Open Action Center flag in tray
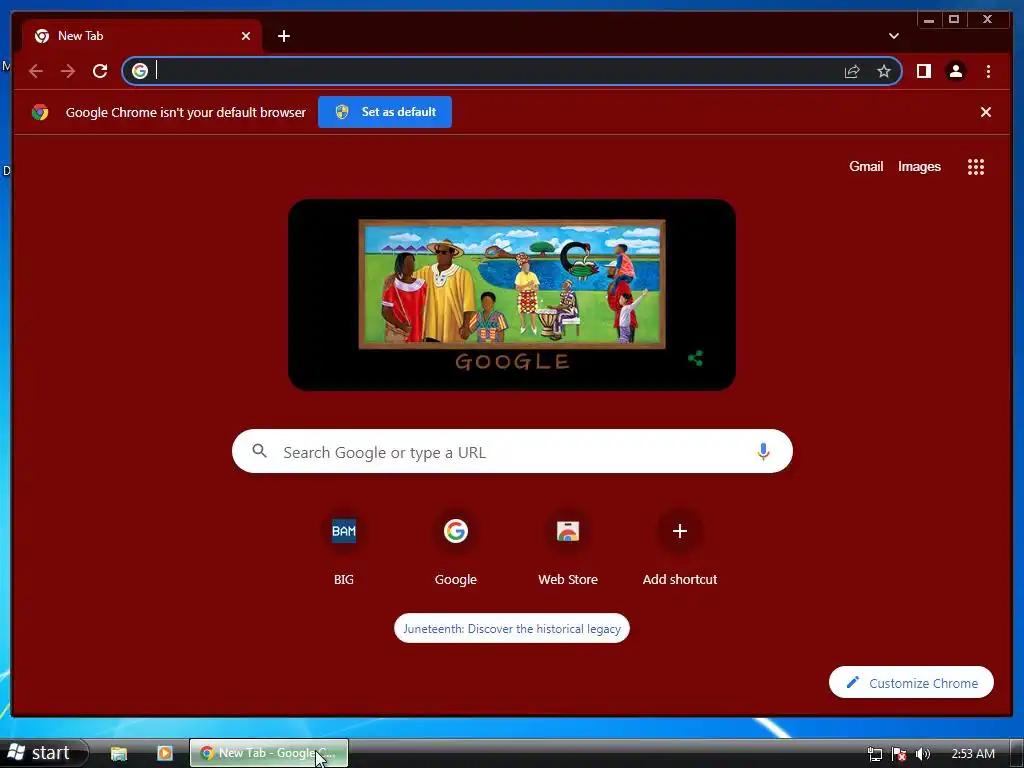The image size is (1024, 768). pyautogui.click(x=899, y=754)
